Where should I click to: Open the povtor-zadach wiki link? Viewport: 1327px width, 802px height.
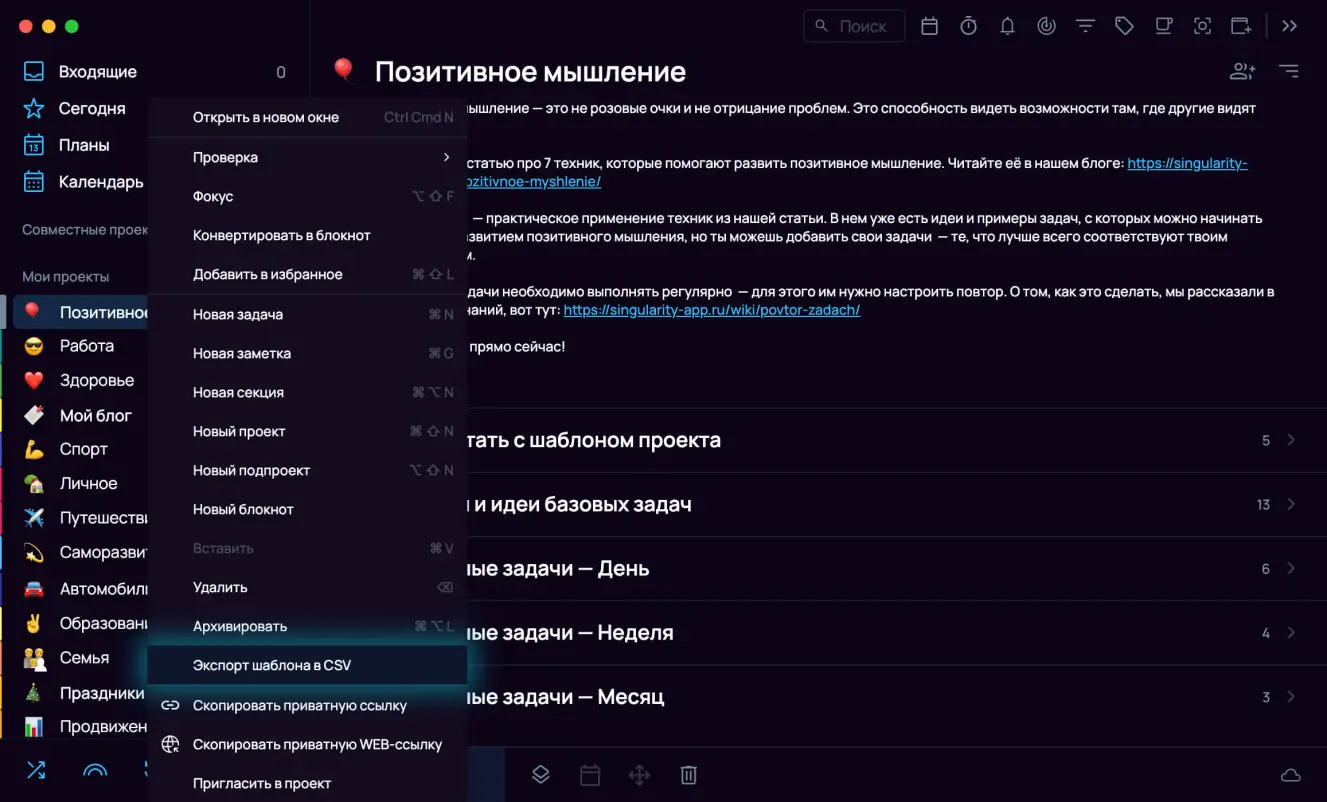point(711,310)
